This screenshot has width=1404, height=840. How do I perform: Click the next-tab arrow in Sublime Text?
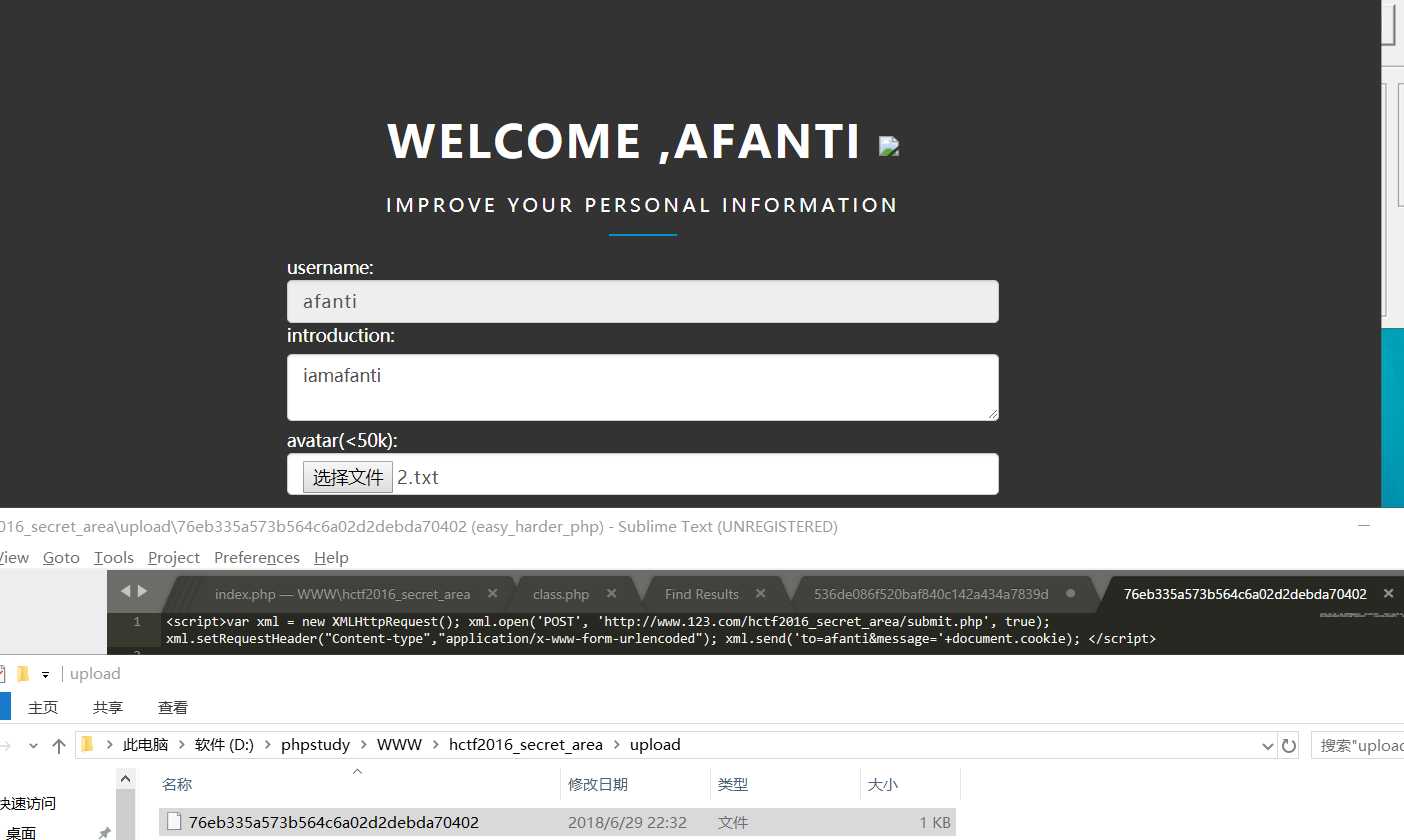tap(142, 592)
